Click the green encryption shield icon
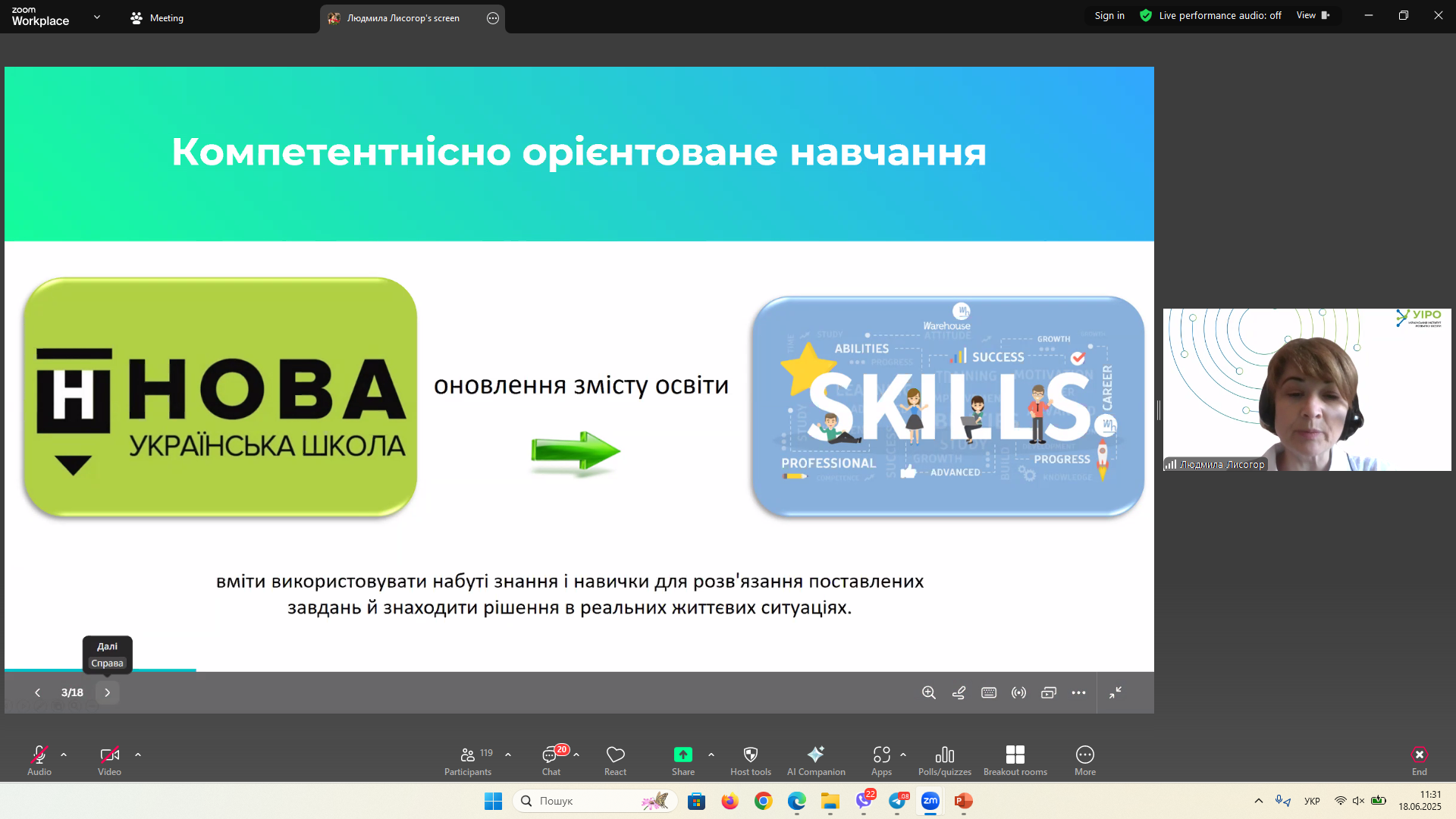Image resolution: width=1456 pixels, height=819 pixels. coord(1146,15)
